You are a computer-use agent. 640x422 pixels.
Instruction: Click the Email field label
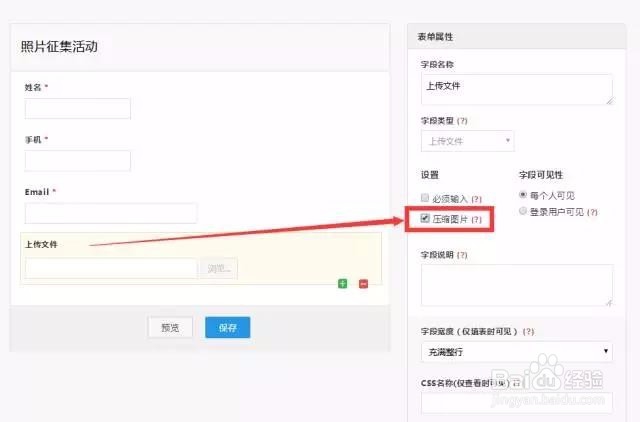pyautogui.click(x=37, y=192)
